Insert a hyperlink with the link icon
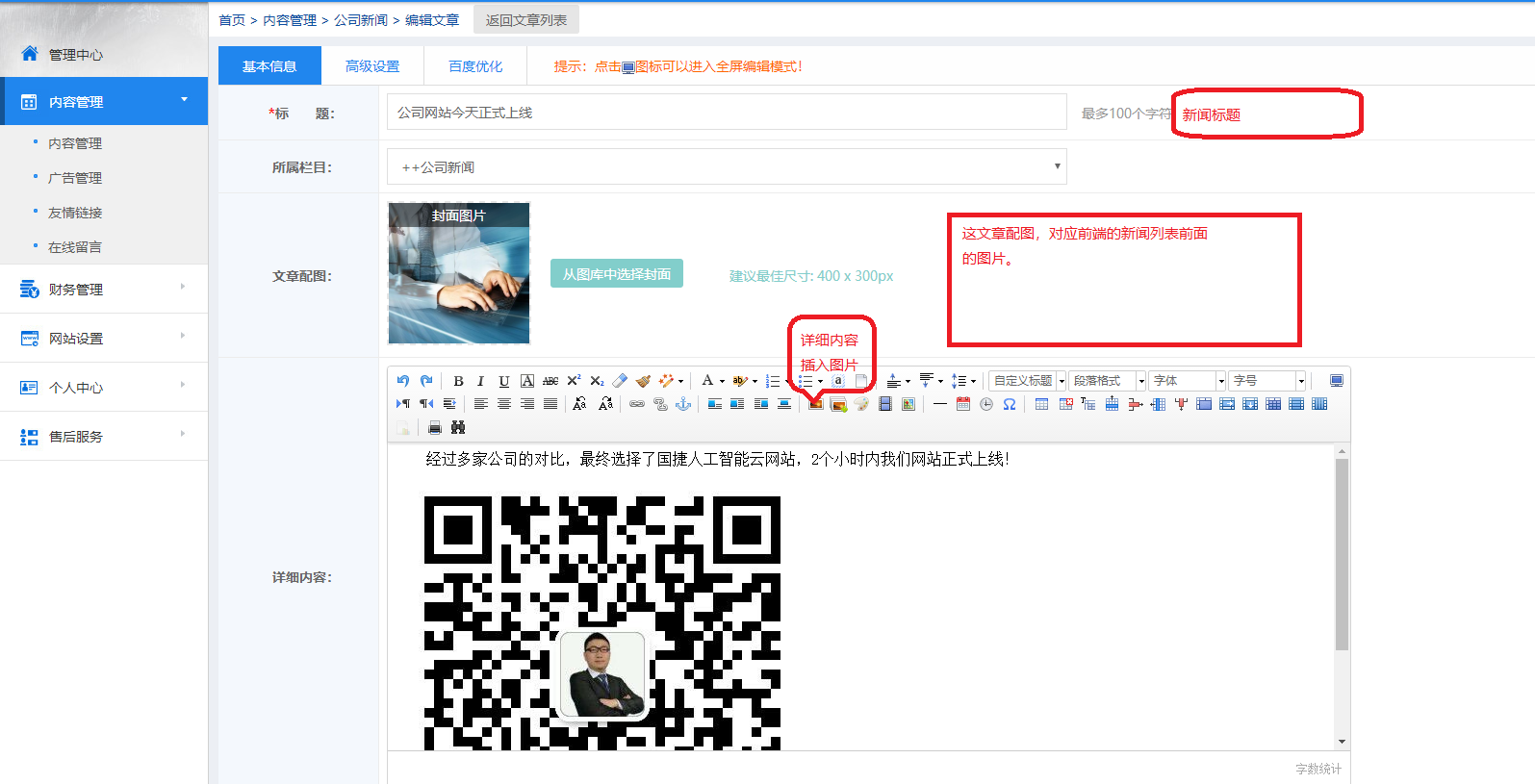 pos(637,404)
